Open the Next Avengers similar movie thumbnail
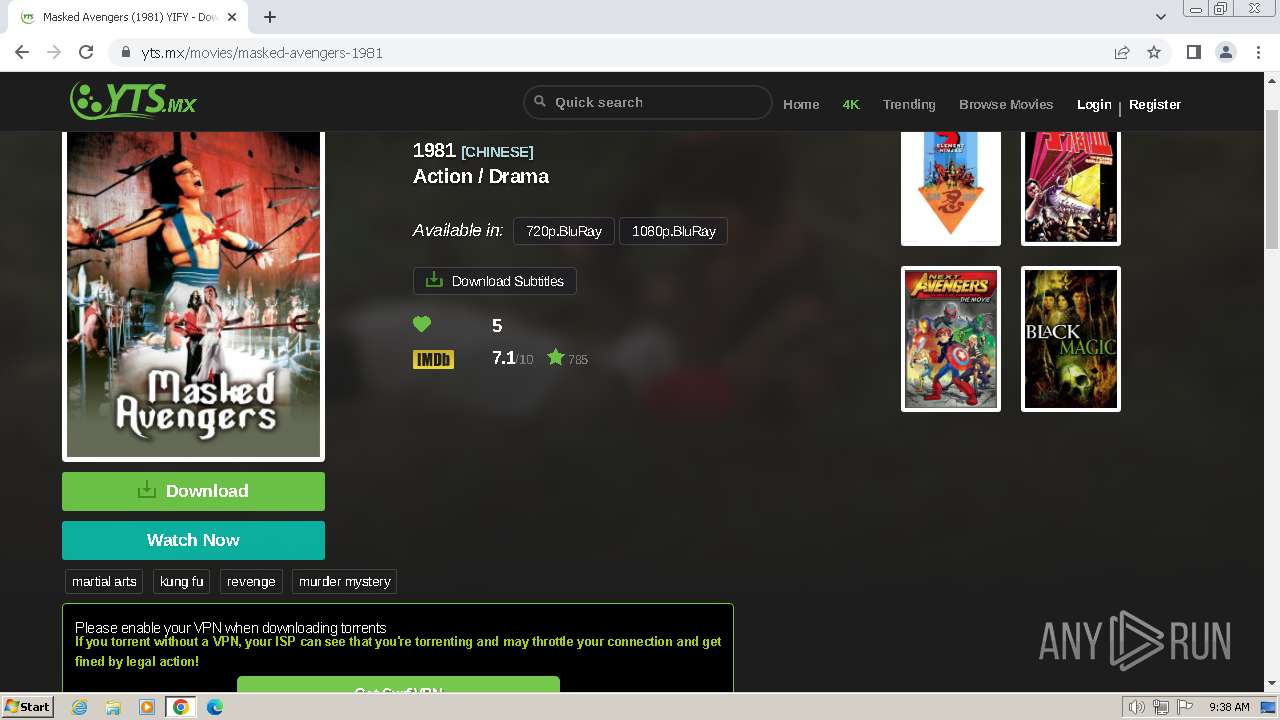The width and height of the screenshot is (1280, 720). click(x=951, y=339)
